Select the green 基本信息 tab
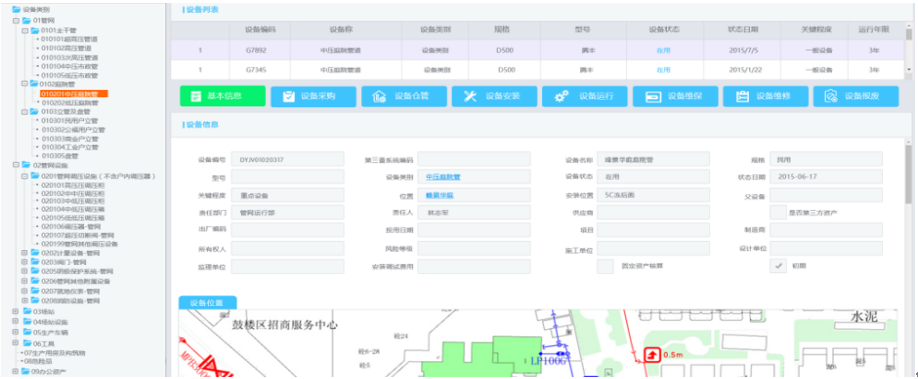Image resolution: width=918 pixels, height=379 pixels. click(222, 96)
